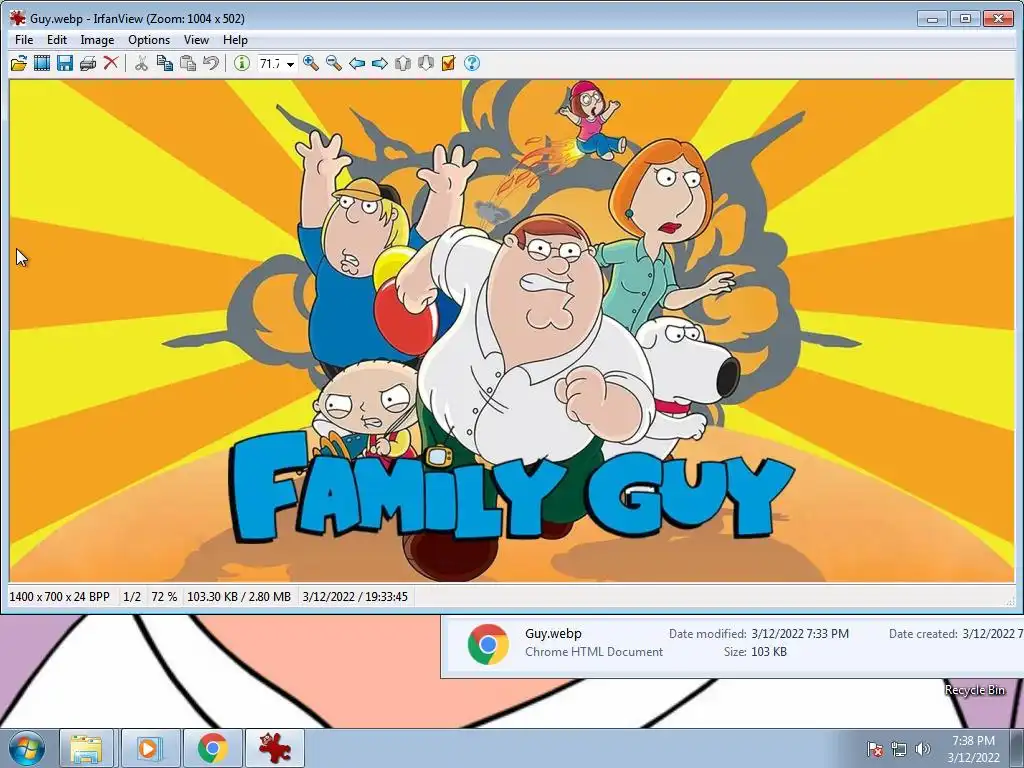
Task: Cut selection with the scissors icon
Action: [x=141, y=63]
